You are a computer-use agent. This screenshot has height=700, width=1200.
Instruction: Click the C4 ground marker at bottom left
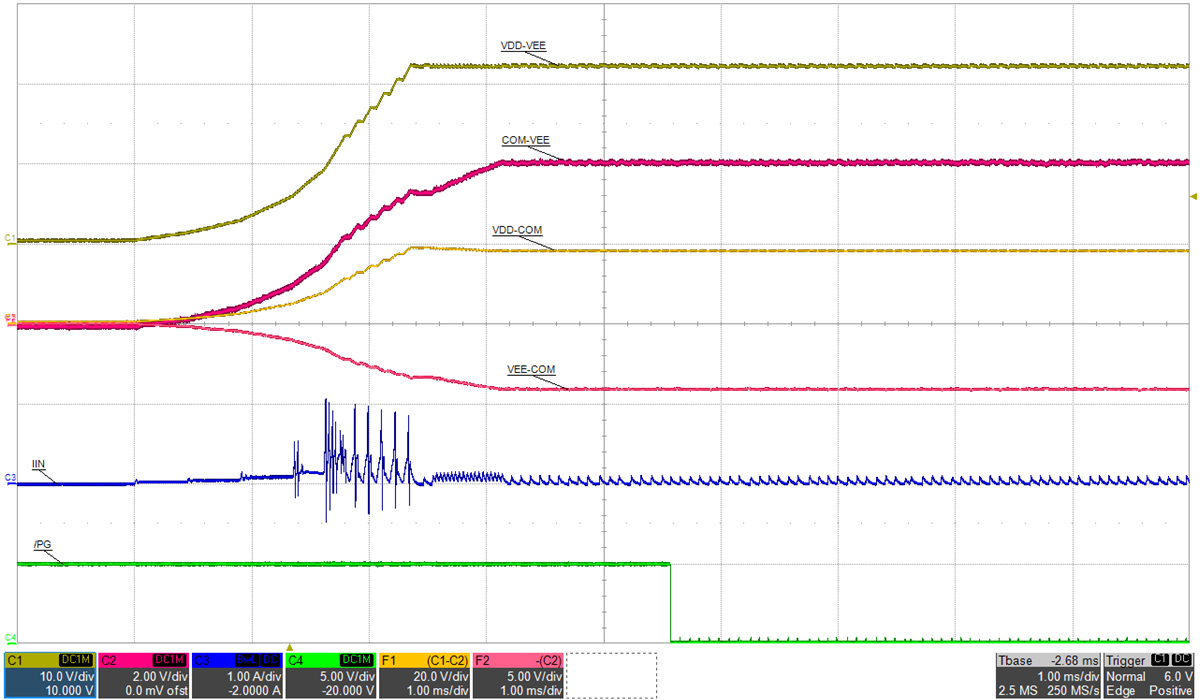coord(9,637)
